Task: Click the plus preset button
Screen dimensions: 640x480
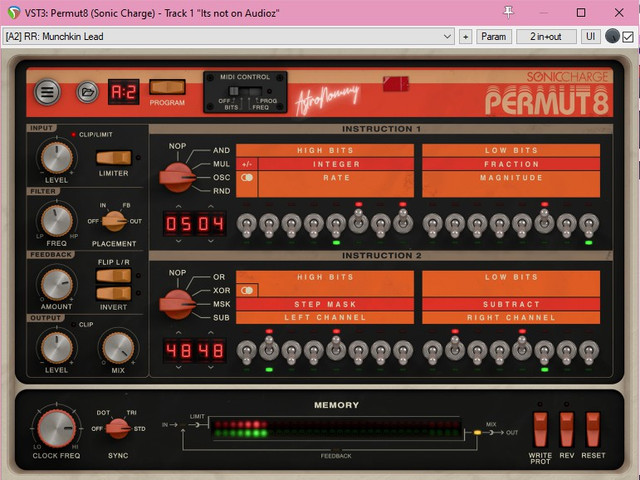Action: click(465, 37)
